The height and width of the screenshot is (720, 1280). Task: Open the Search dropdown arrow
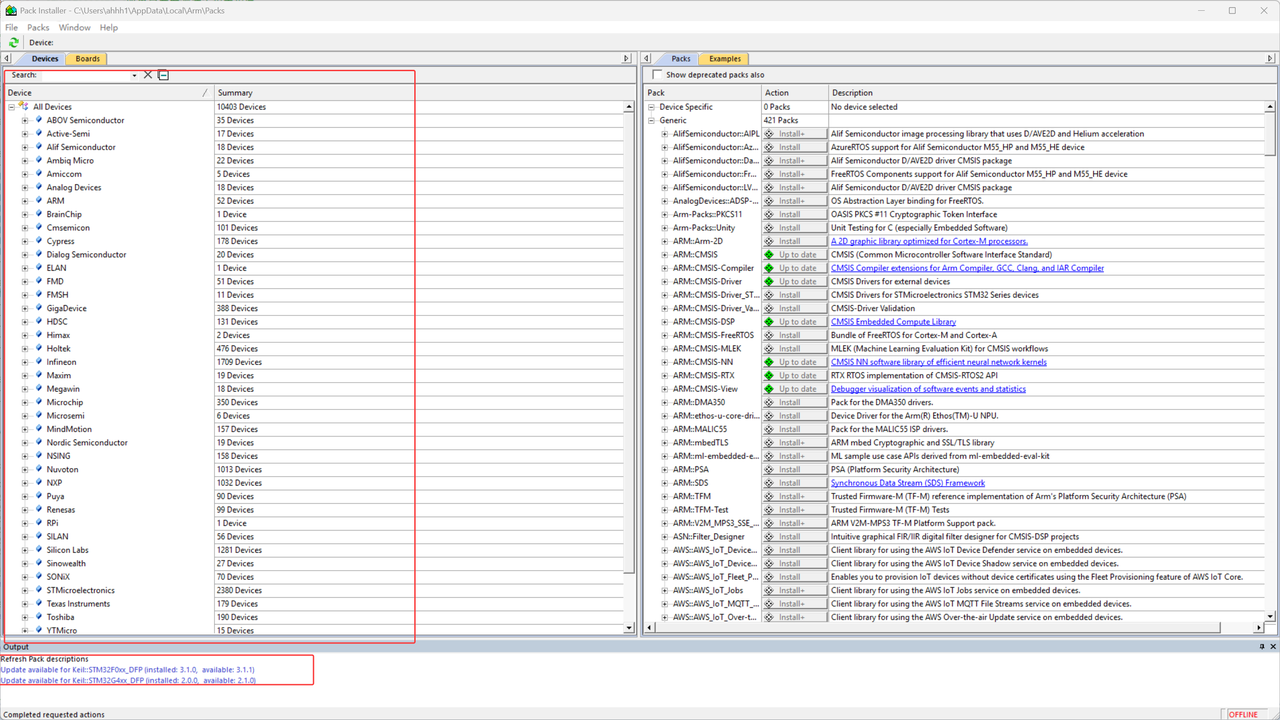[x=134, y=75]
